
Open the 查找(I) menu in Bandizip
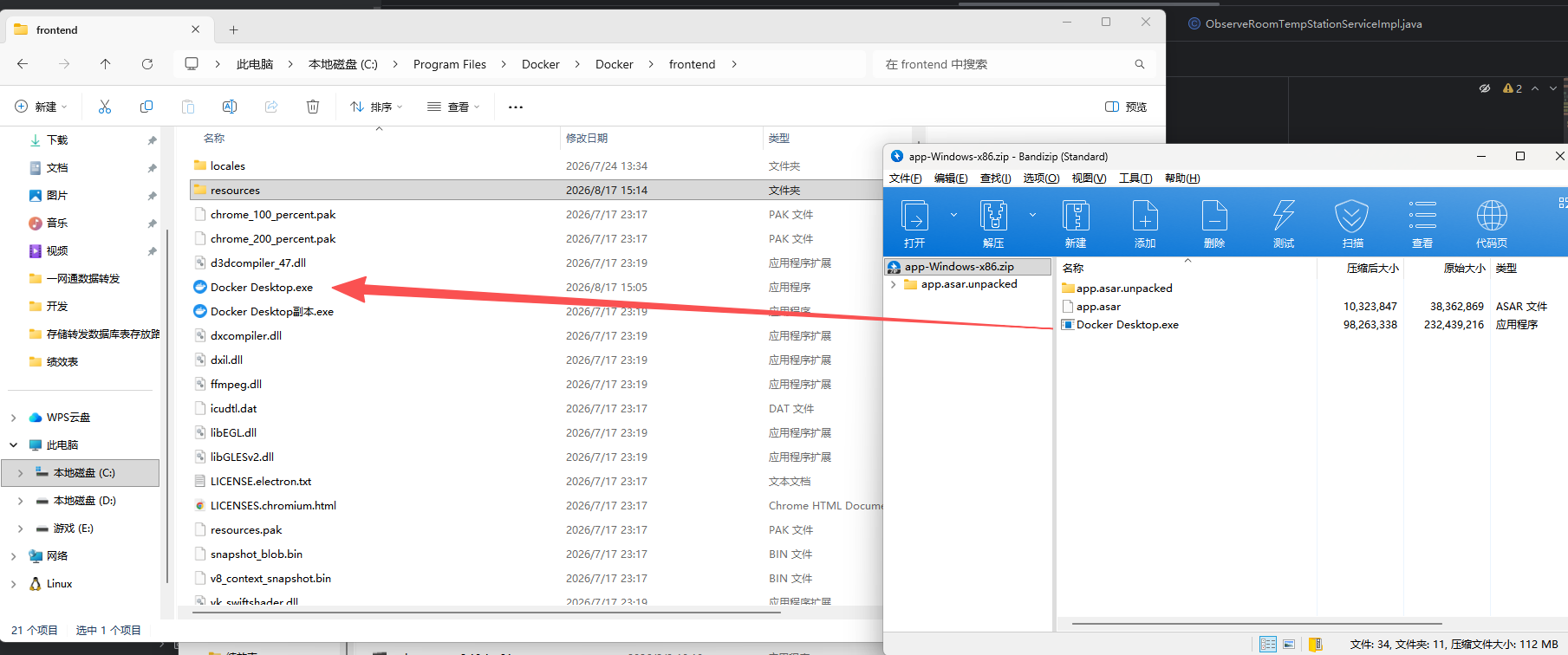coord(995,178)
